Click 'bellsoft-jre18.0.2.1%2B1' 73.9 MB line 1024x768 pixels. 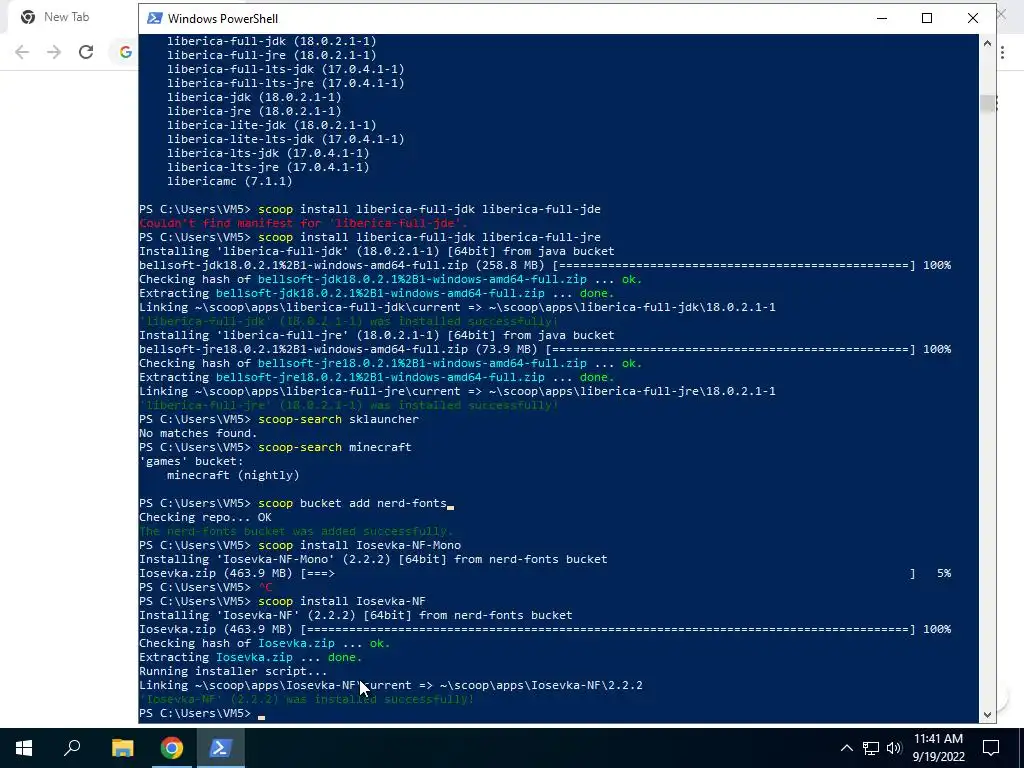click(x=545, y=349)
